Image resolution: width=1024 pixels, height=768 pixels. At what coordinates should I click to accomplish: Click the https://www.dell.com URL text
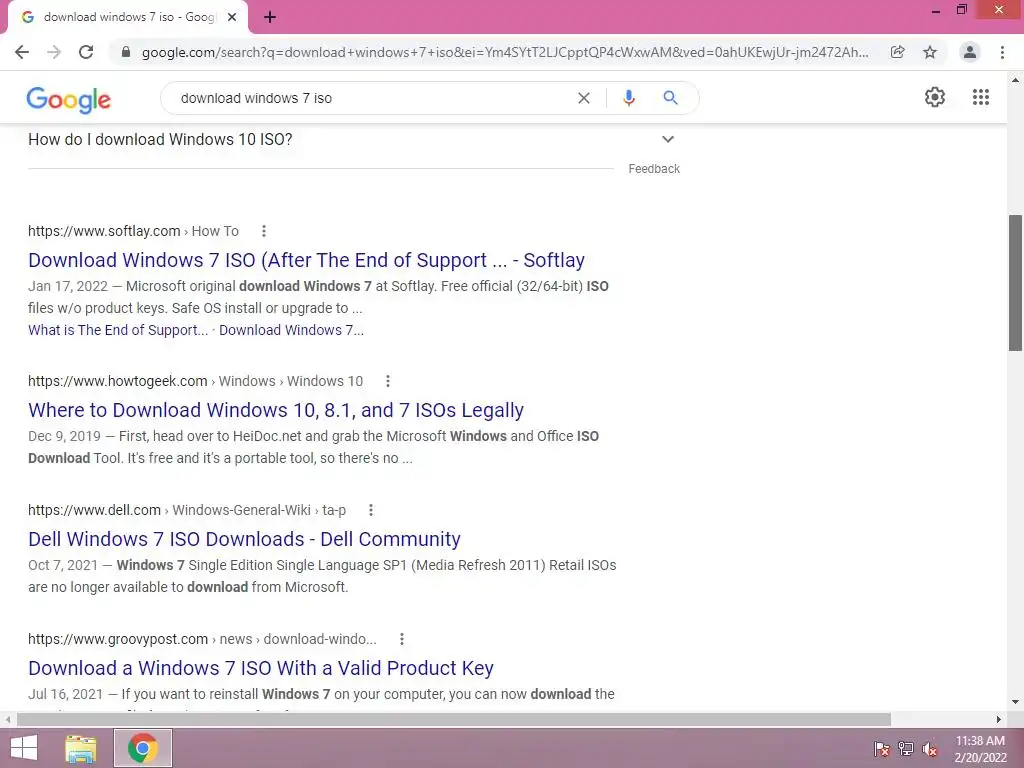point(94,510)
